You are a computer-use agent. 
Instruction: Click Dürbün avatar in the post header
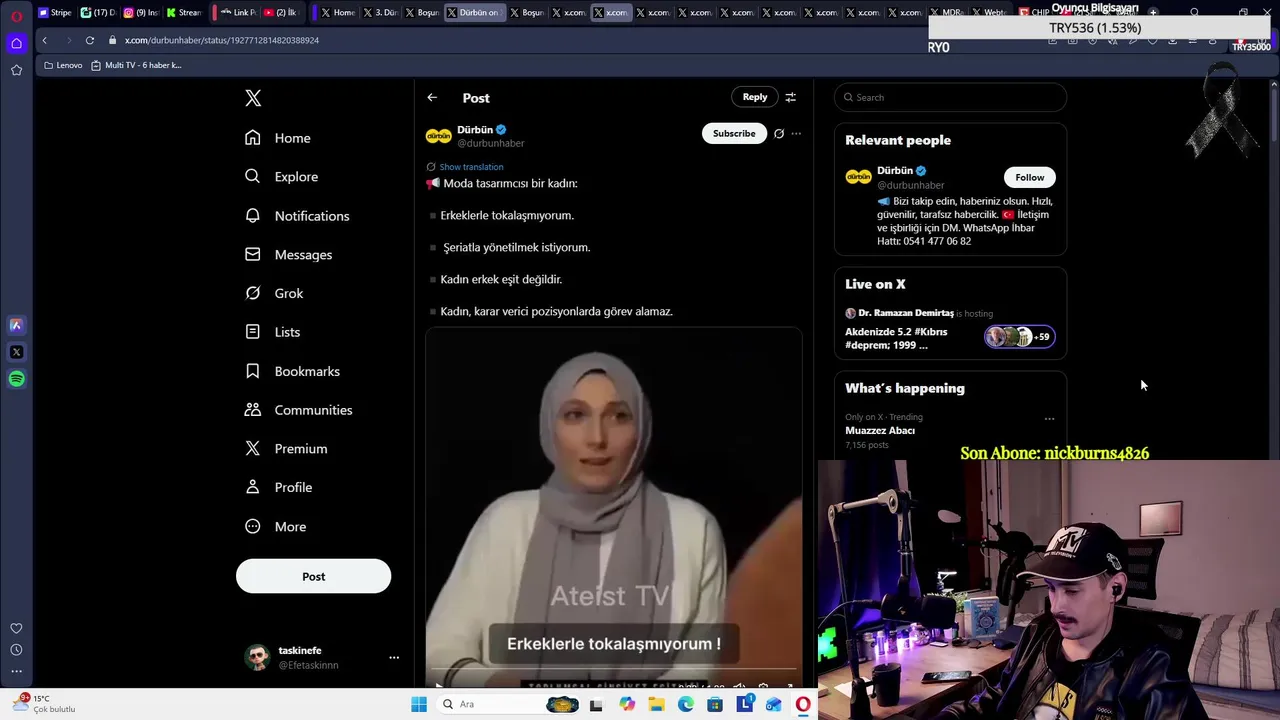[x=439, y=136]
